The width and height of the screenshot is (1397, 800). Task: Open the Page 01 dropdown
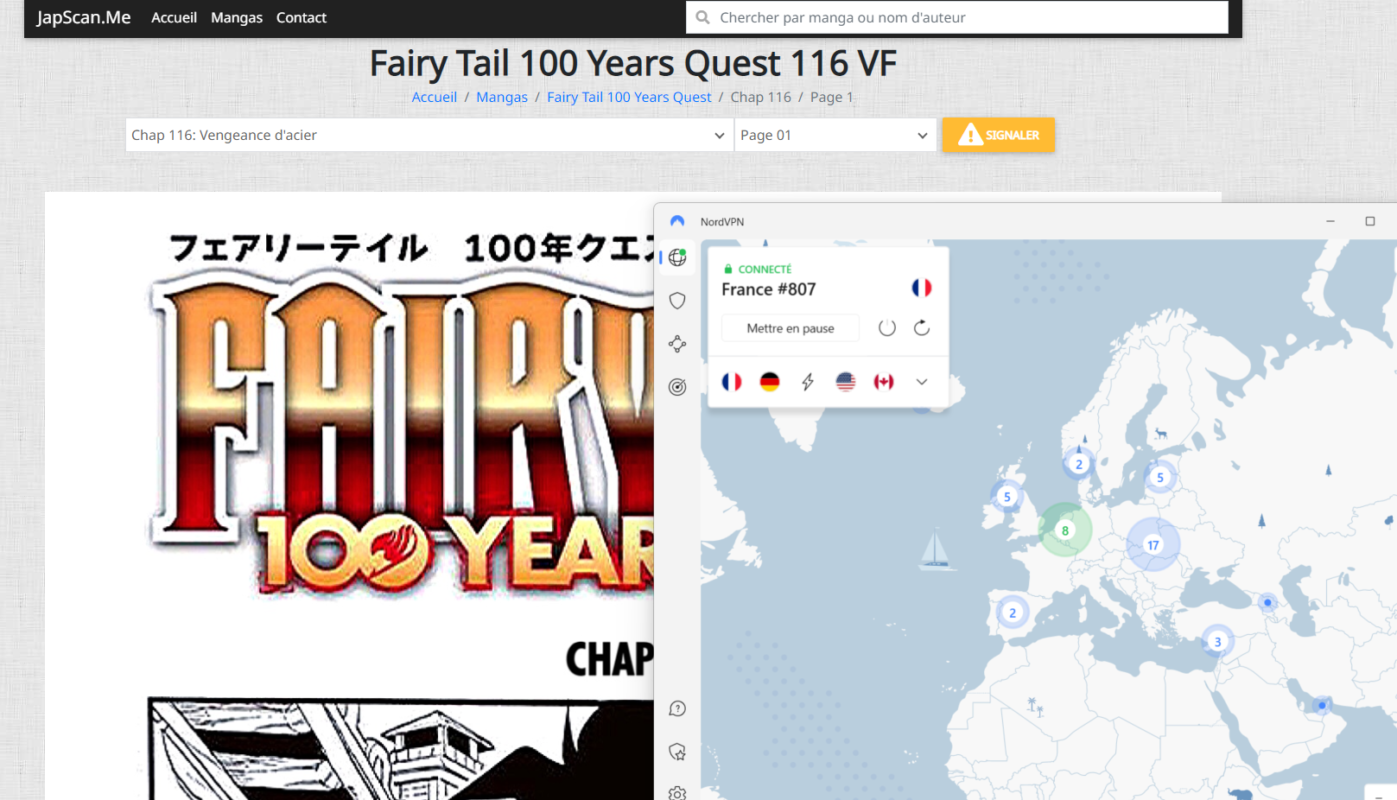(x=835, y=135)
